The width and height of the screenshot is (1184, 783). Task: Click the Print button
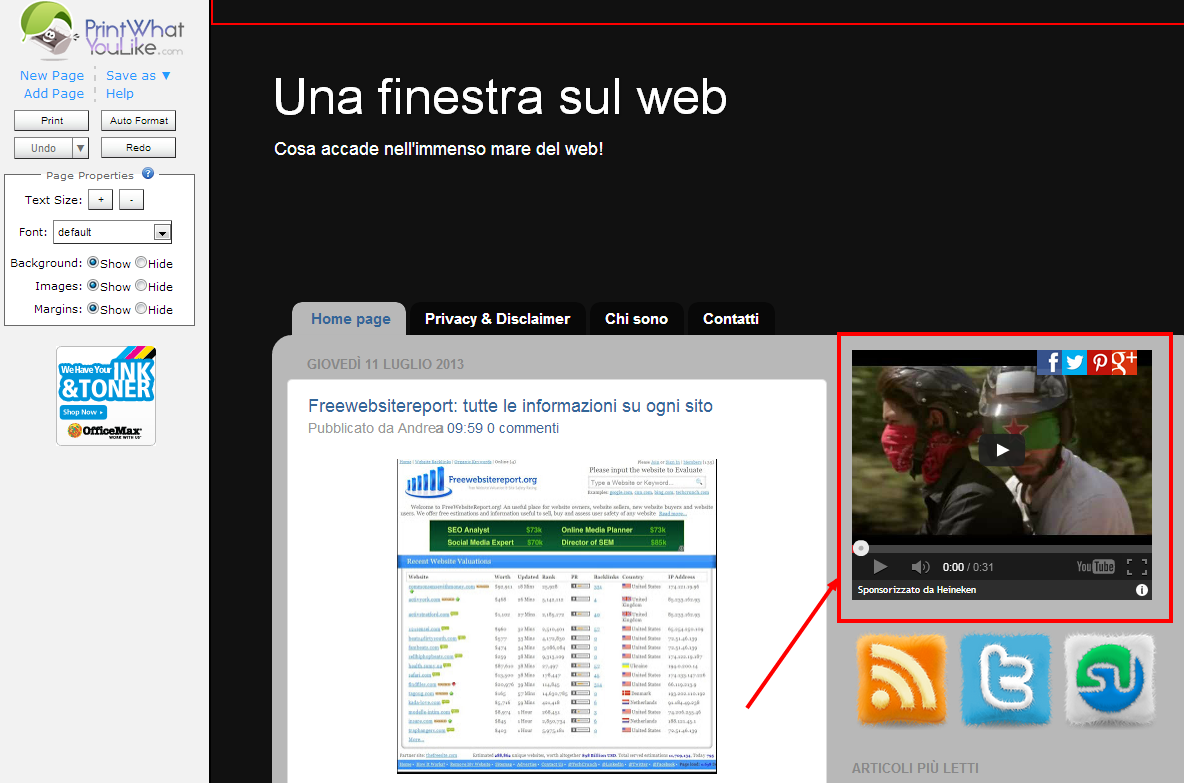tap(51, 120)
